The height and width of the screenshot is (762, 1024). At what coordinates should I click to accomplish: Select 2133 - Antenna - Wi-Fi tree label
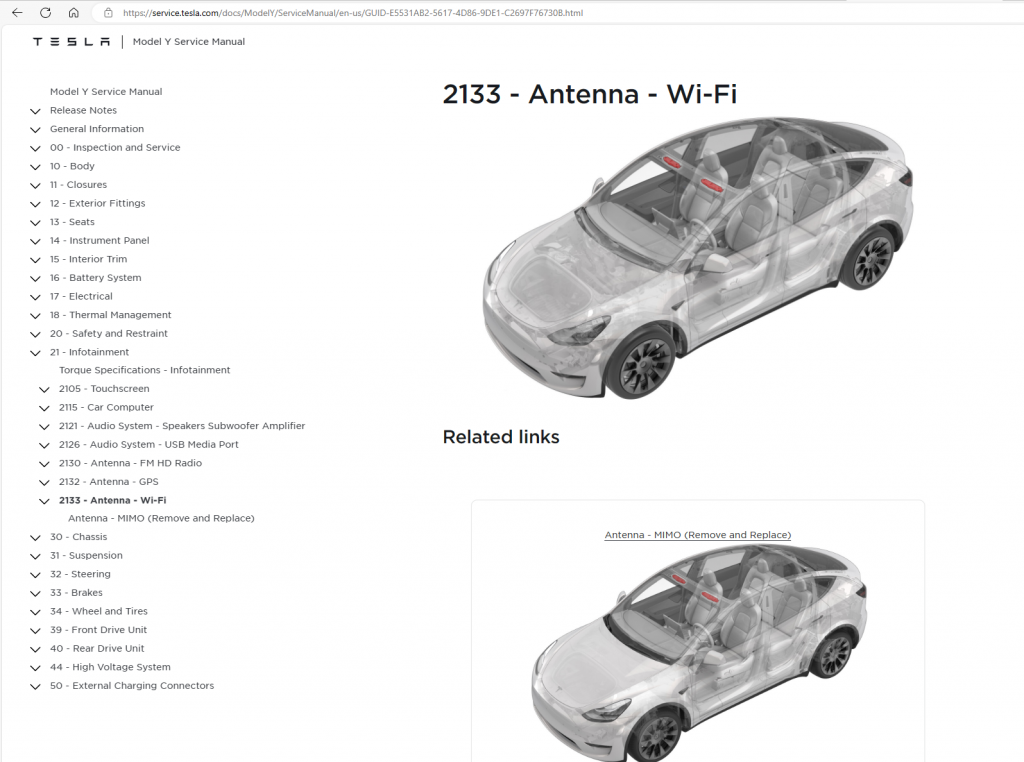(x=112, y=500)
